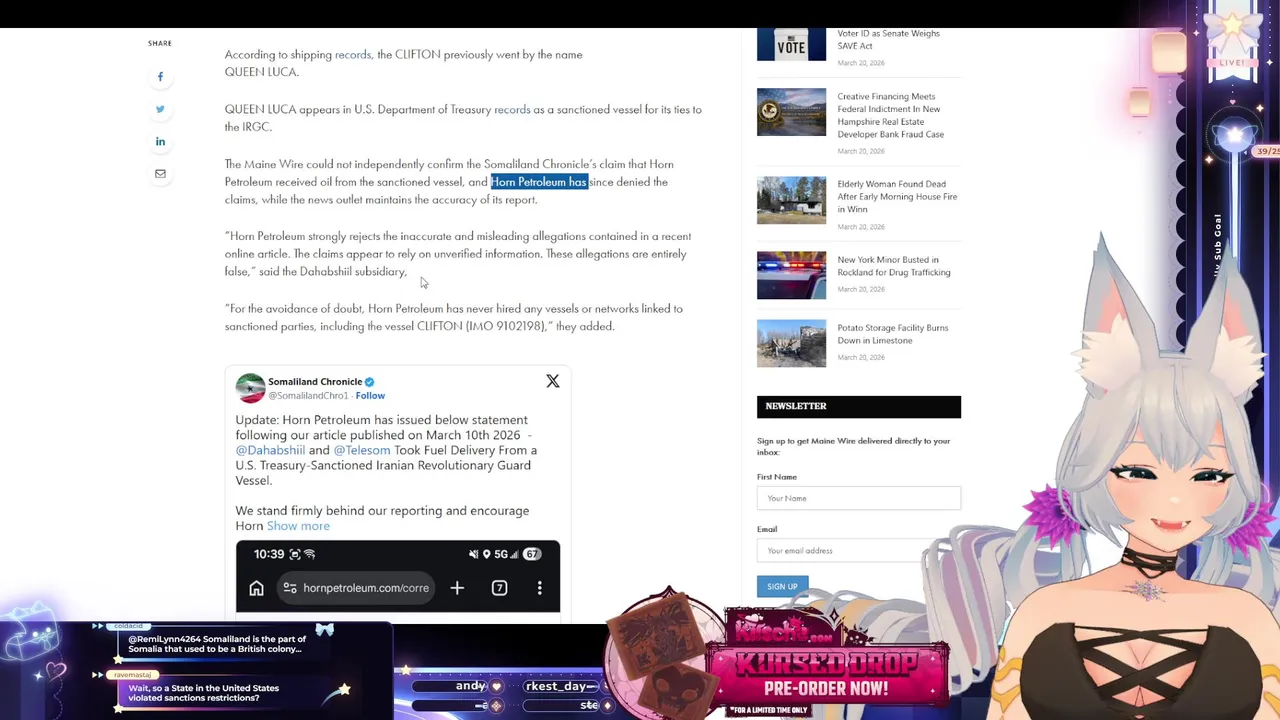The width and height of the screenshot is (1280, 720).
Task: Open New York Minor Busted article
Action: [x=894, y=266]
